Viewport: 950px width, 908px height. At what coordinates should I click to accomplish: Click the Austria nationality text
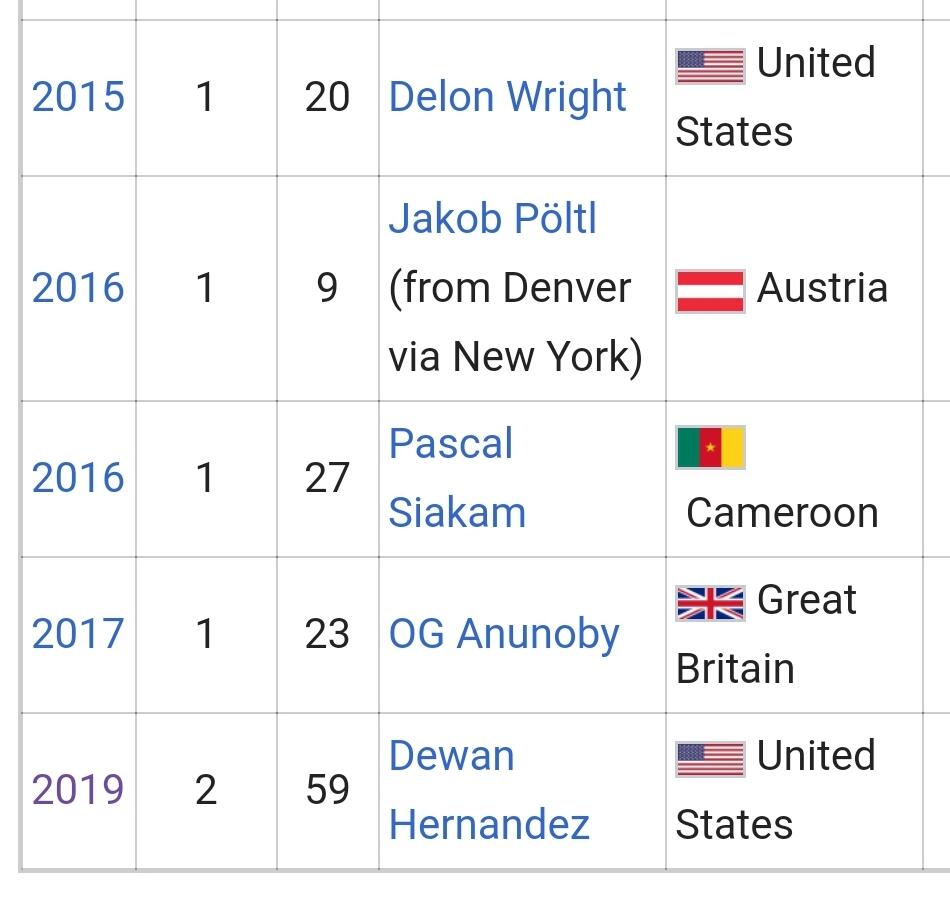point(822,288)
